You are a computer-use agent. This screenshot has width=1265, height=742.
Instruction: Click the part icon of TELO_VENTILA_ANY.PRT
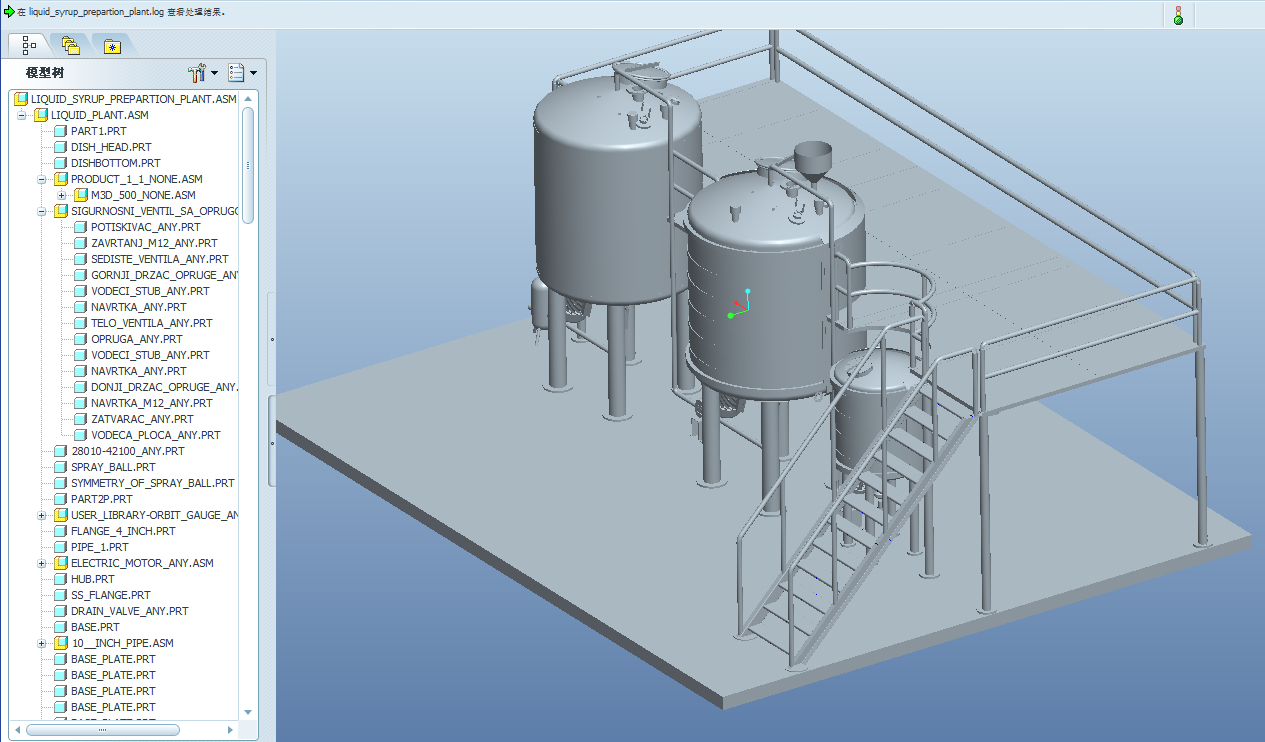(80, 323)
